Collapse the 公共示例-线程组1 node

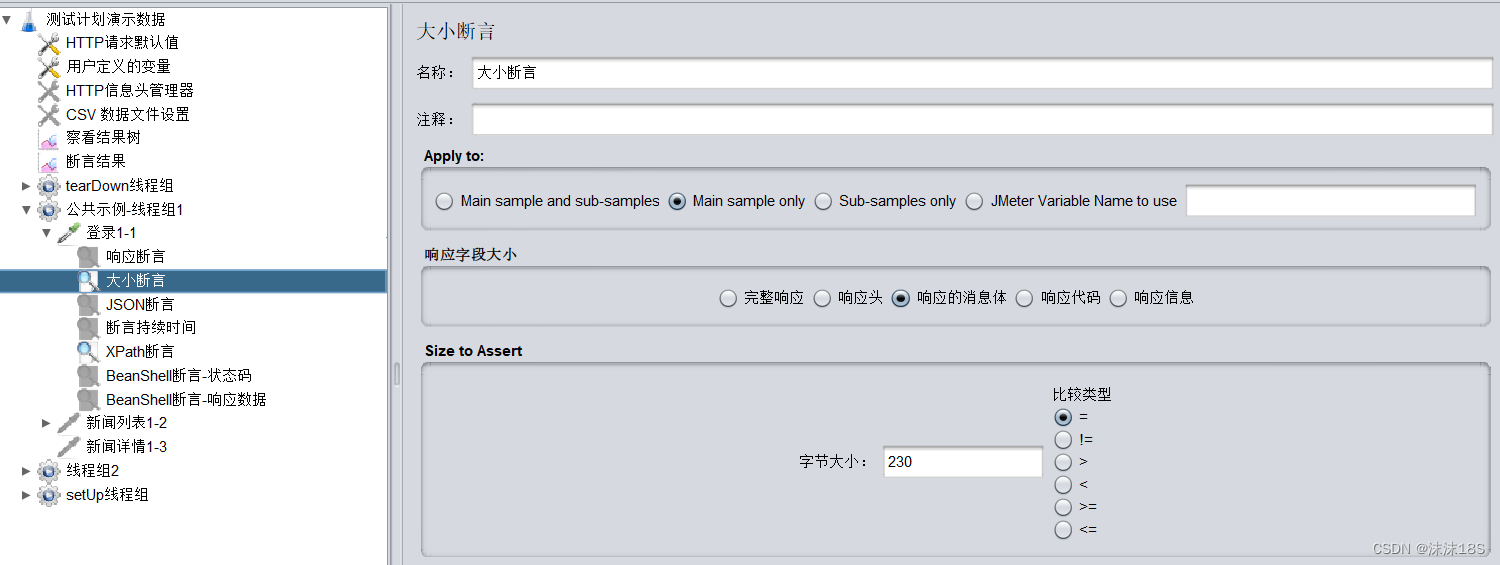26,210
